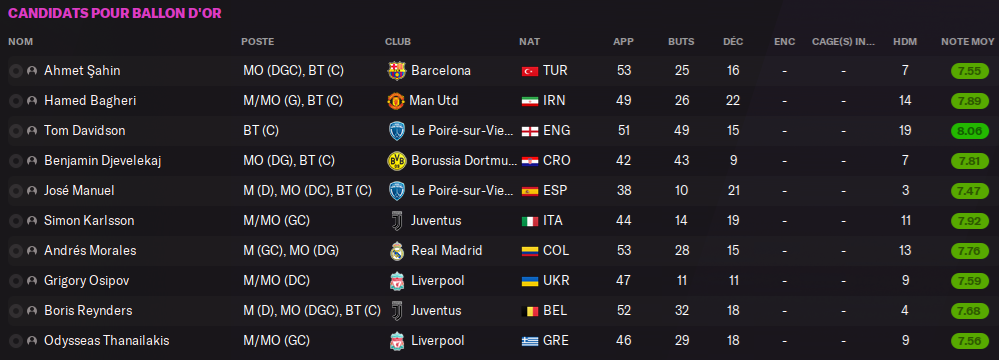Click the Barcelona club crest icon
This screenshot has height=360, width=999.
[396, 71]
